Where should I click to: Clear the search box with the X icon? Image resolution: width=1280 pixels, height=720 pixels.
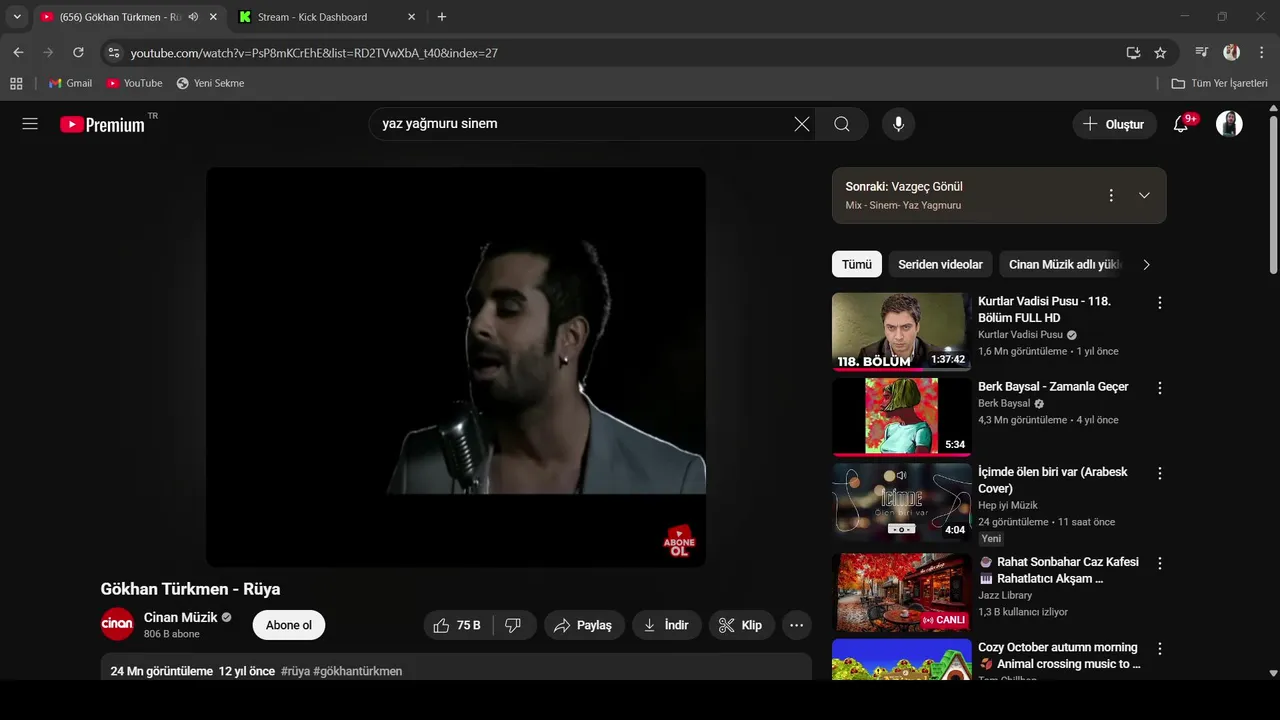[x=802, y=124]
